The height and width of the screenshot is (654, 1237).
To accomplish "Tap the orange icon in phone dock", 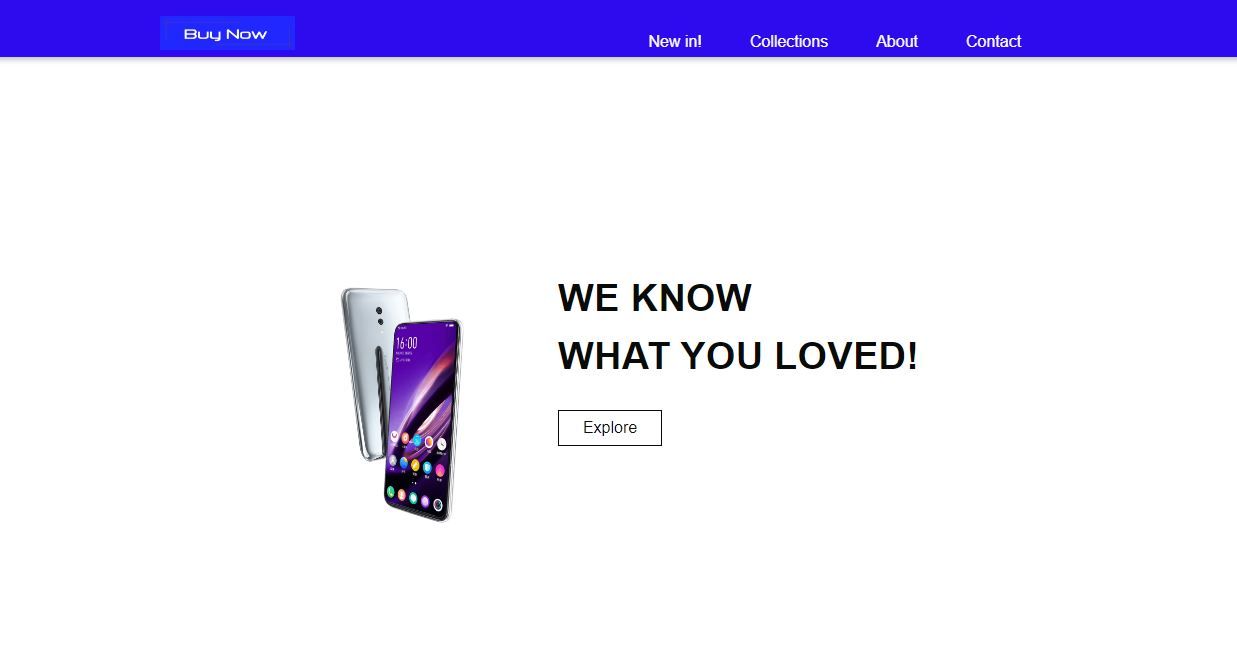I will point(402,494).
